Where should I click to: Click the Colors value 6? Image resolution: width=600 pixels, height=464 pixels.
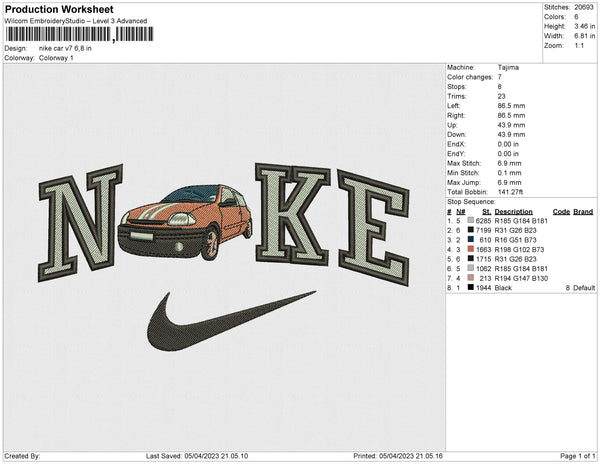pos(576,17)
